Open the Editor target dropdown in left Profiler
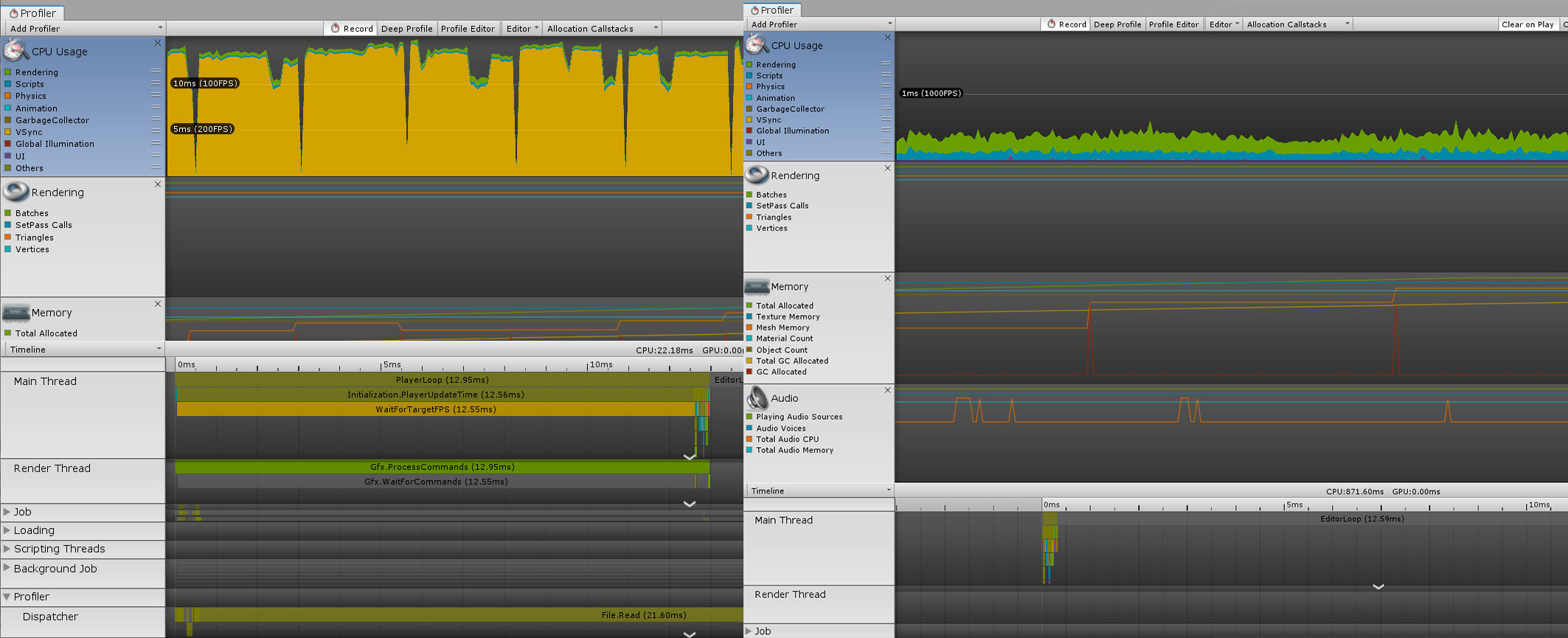This screenshot has height=638, width=1568. click(522, 28)
